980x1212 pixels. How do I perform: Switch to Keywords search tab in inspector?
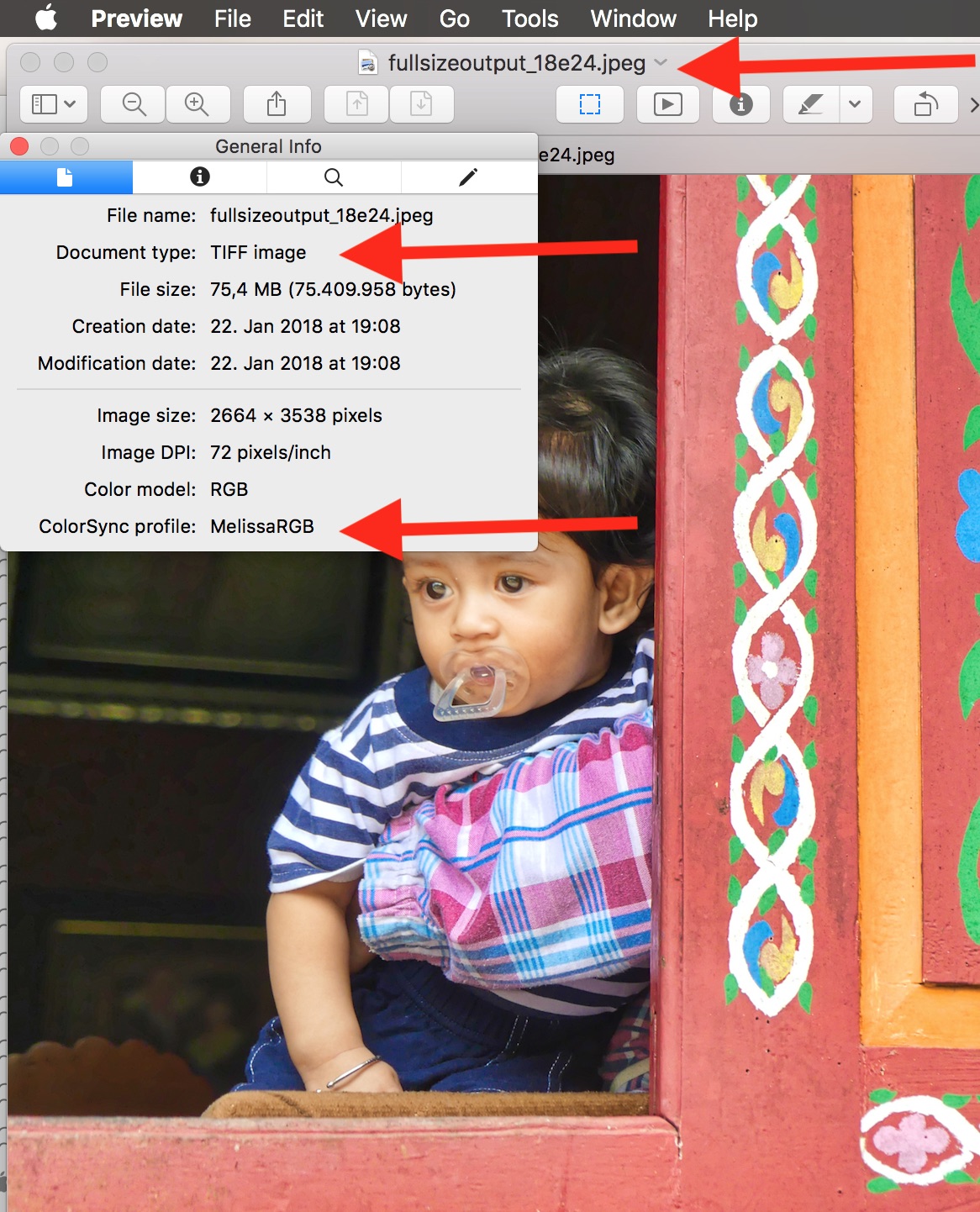tap(334, 177)
